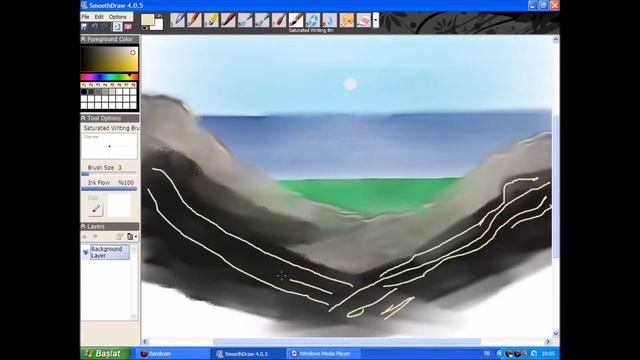Open the brush toolbar more-tools dropdown arrow
The width and height of the screenshot is (640, 360).
coord(376,20)
